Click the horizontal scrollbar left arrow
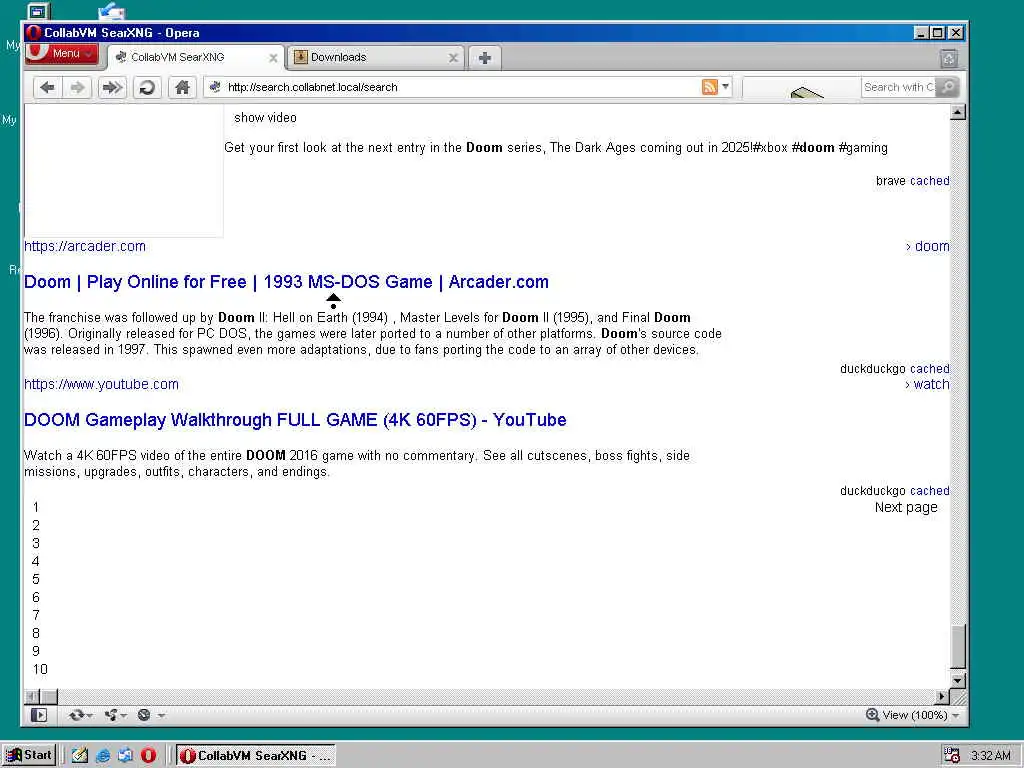The width and height of the screenshot is (1024, 768). 31,696
